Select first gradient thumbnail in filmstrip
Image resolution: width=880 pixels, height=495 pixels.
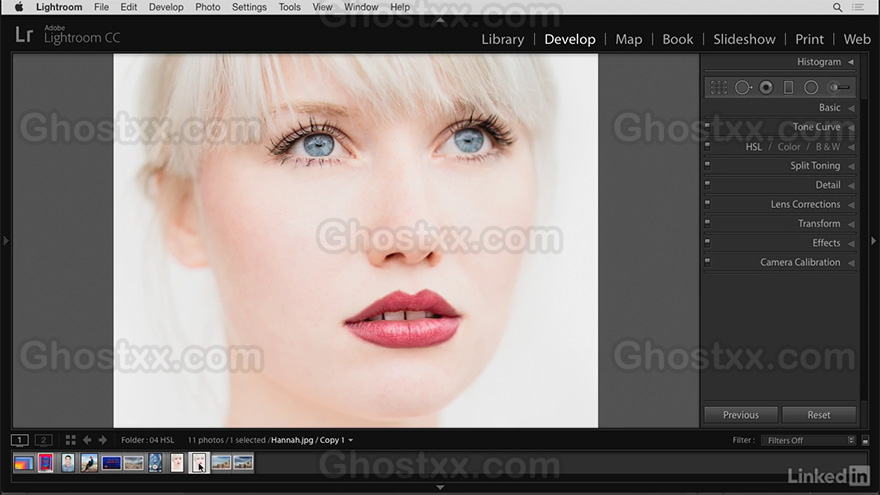[24, 463]
